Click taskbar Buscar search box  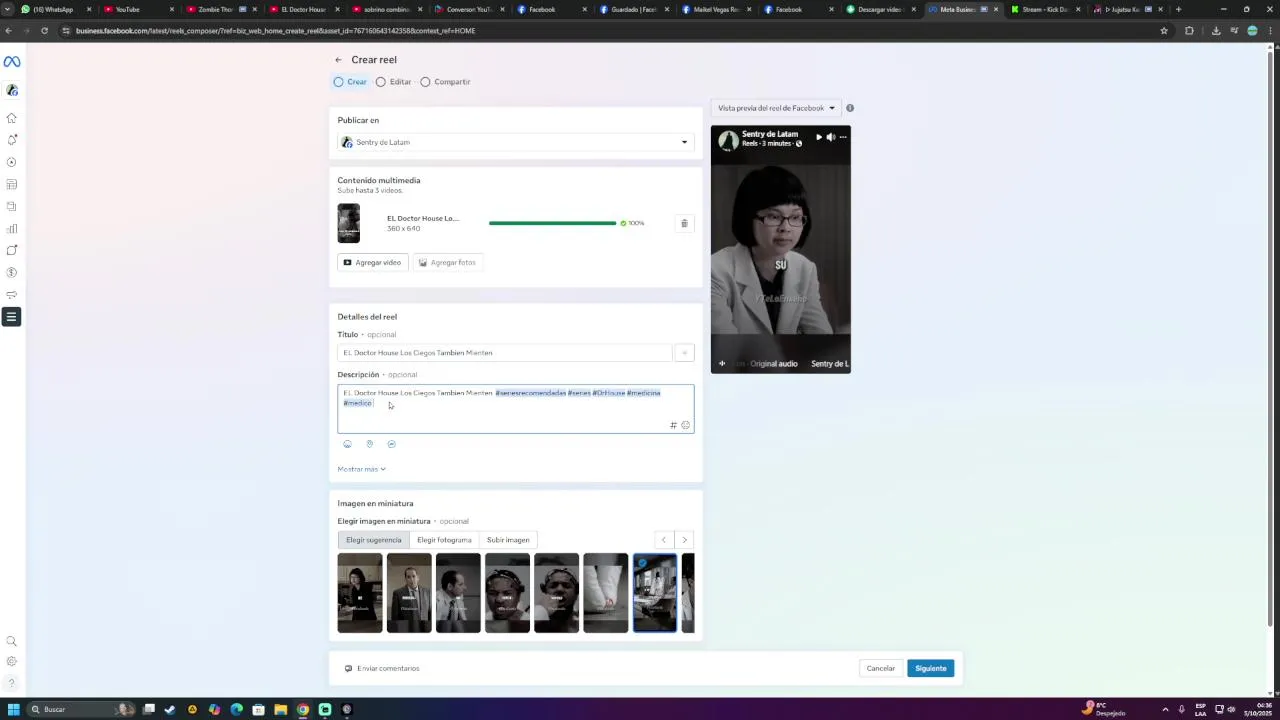pos(80,709)
